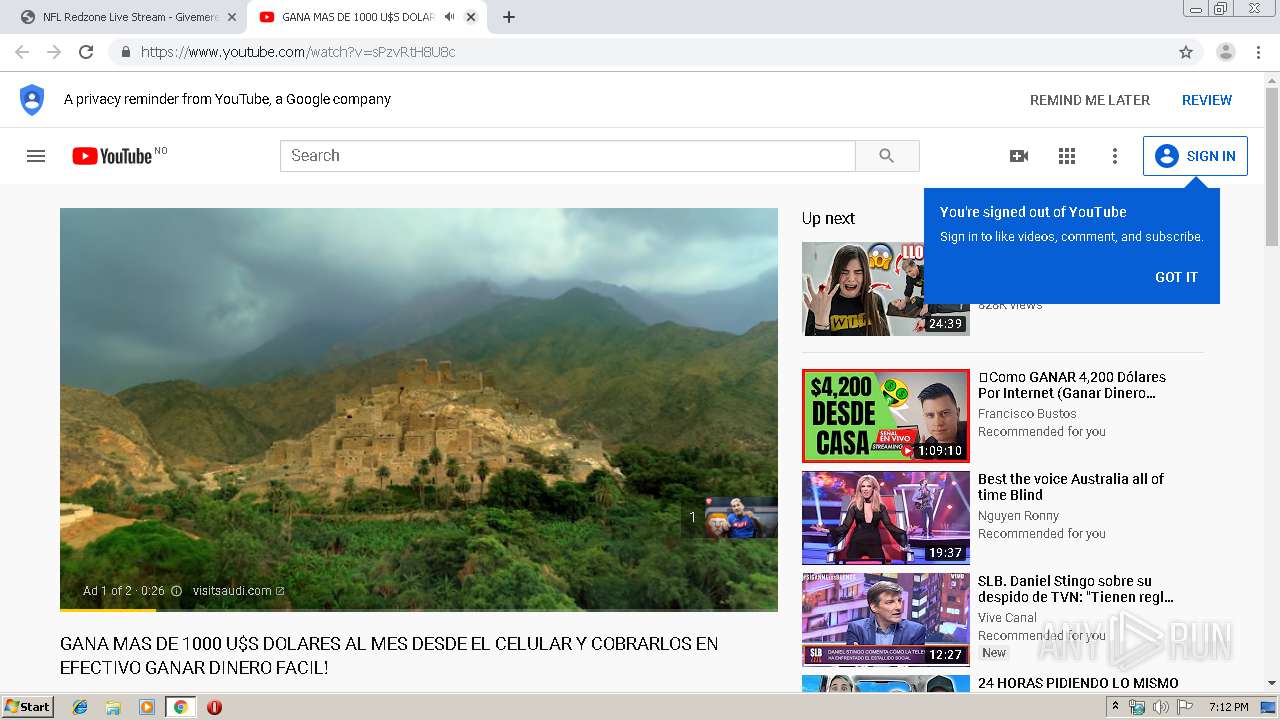
Task: Click the video ad progress bar
Action: (418, 609)
